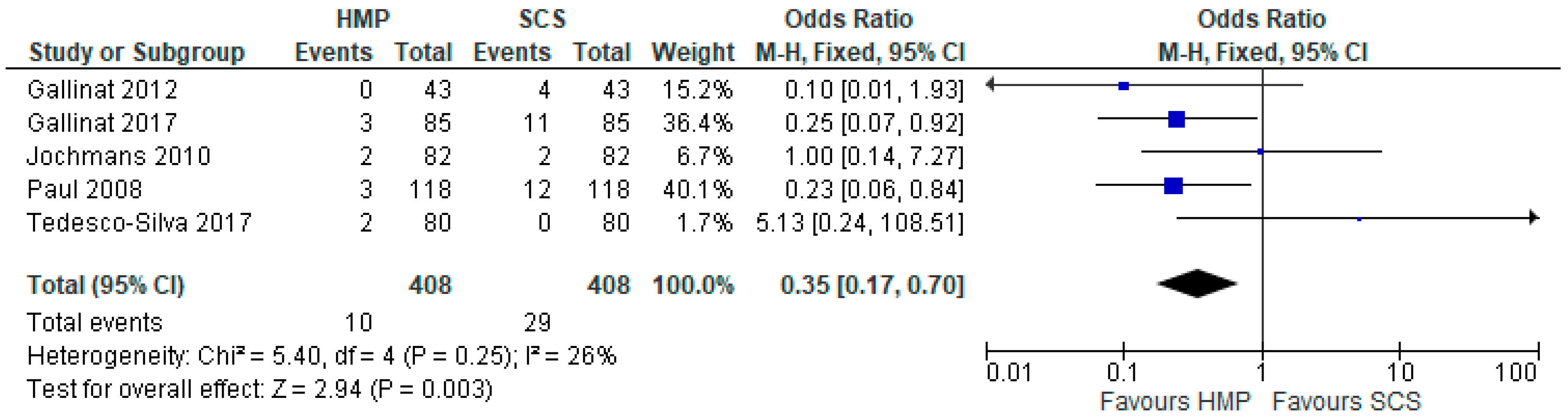This screenshot has width=1568, height=420.
Task: Click the Favours SCS axis label
Action: click(x=1346, y=402)
